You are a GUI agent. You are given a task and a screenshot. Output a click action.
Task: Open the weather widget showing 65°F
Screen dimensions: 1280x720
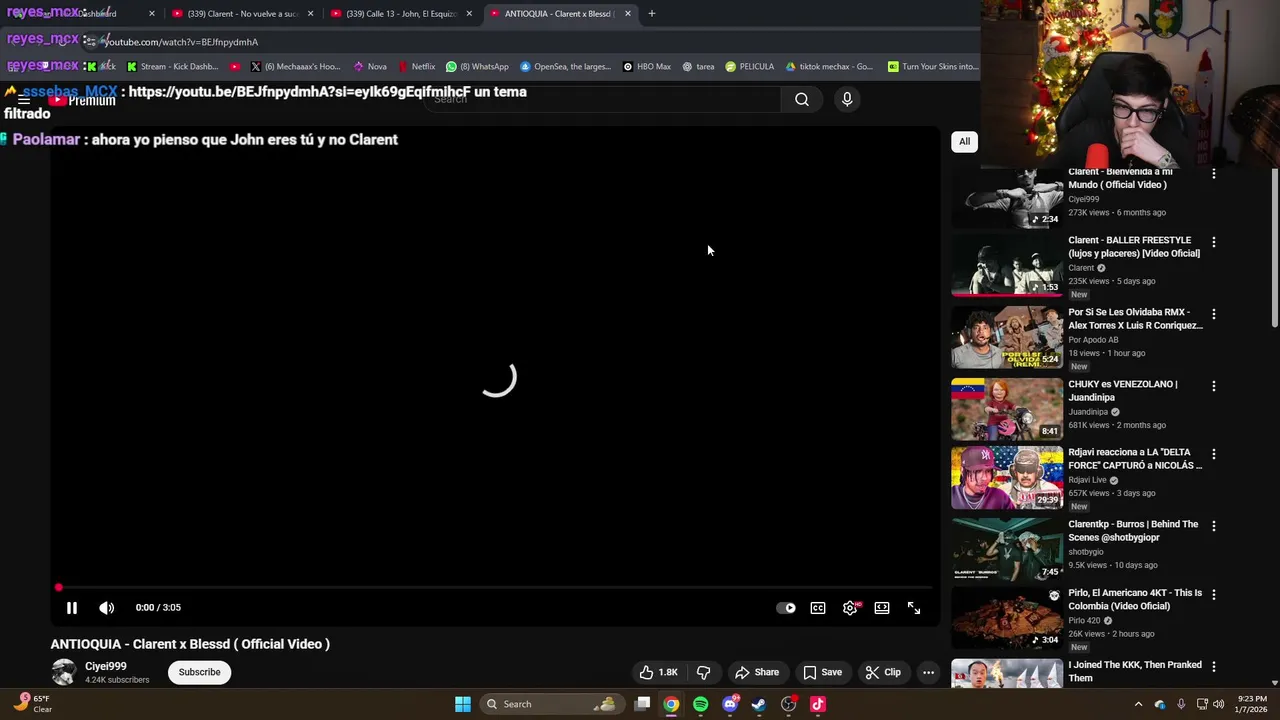[32, 704]
